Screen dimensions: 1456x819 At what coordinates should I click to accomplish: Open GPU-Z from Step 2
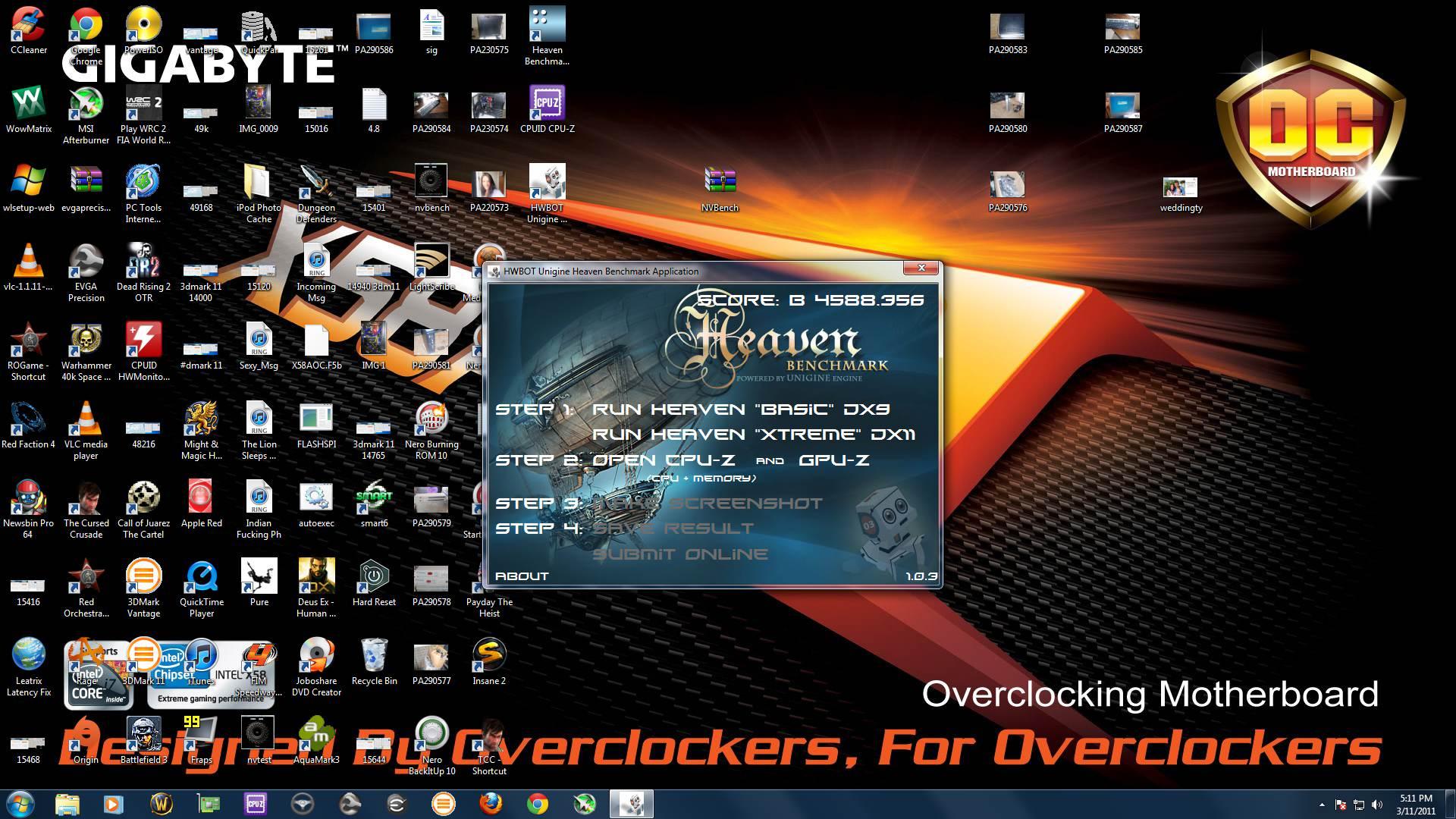pos(833,460)
